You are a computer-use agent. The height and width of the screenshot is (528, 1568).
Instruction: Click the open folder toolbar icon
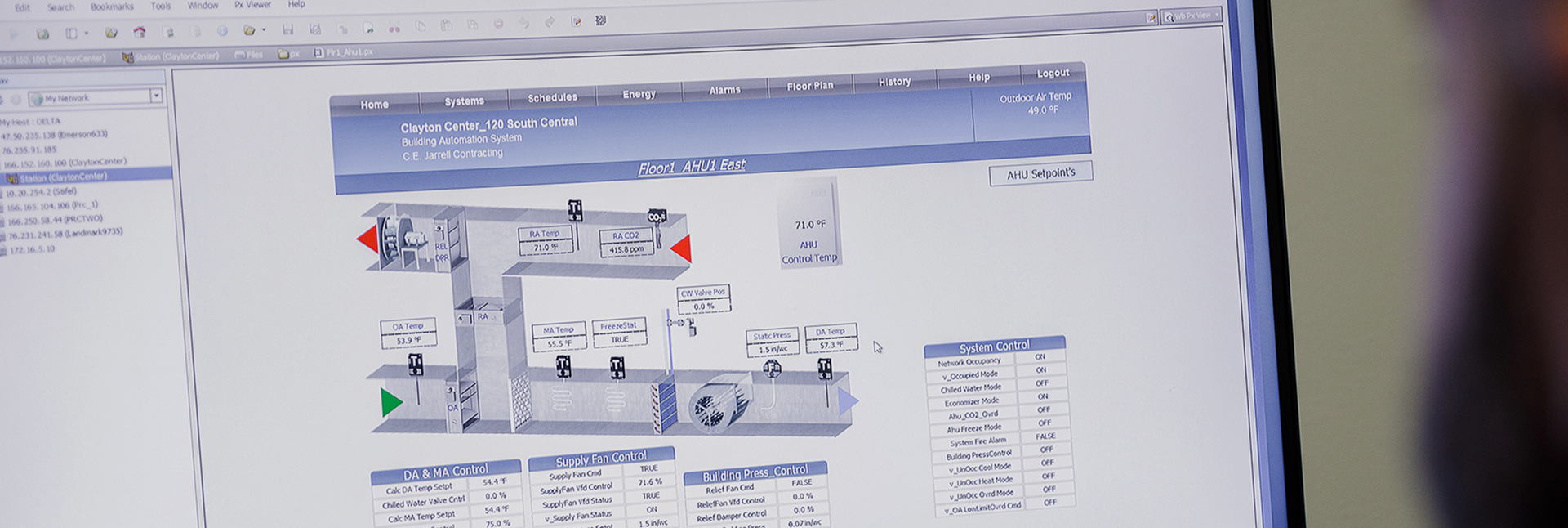tap(249, 30)
